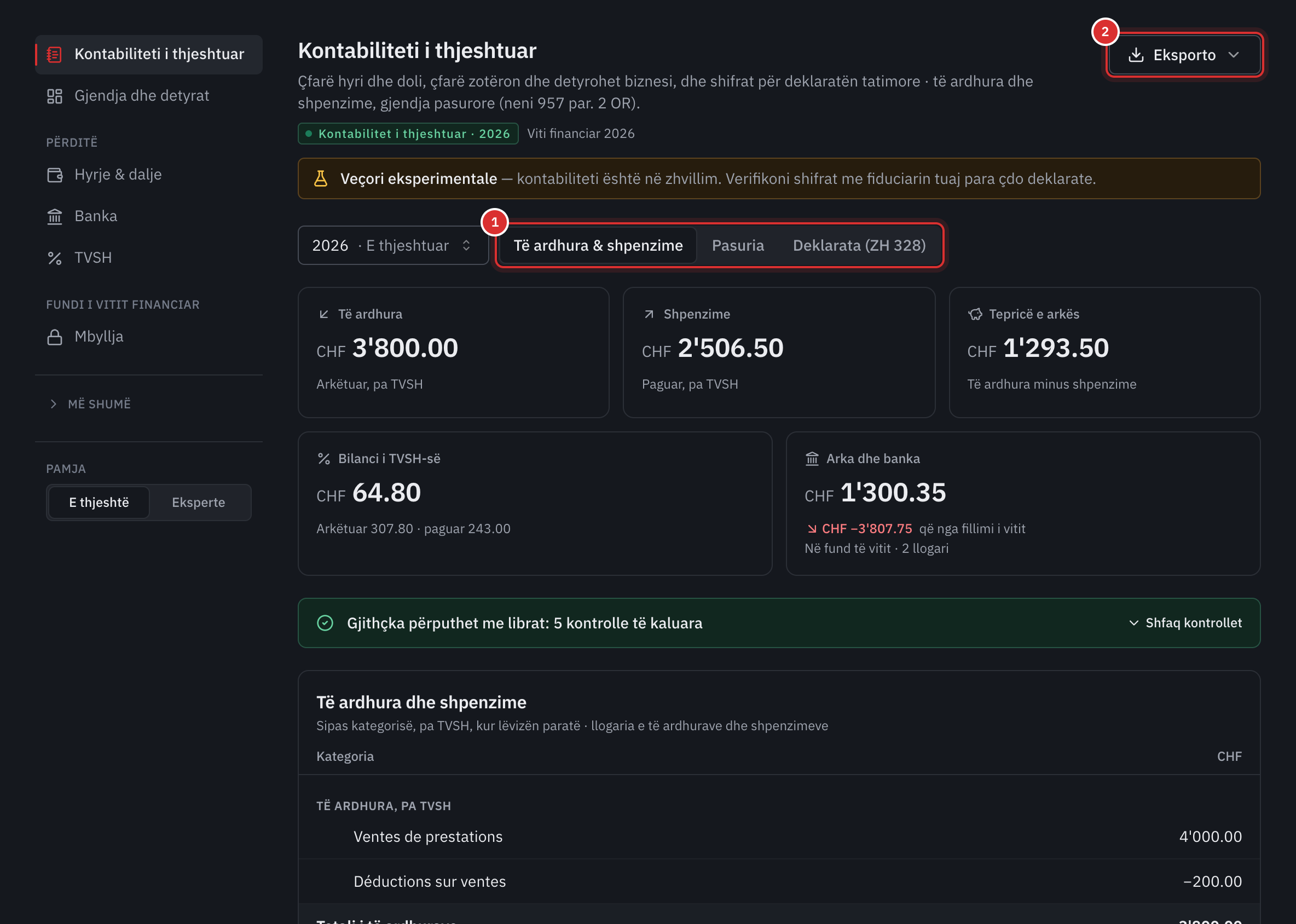This screenshot has height=924, width=1296.
Task: Open the 2026 · E thjeshtuar year selector
Action: [393, 245]
